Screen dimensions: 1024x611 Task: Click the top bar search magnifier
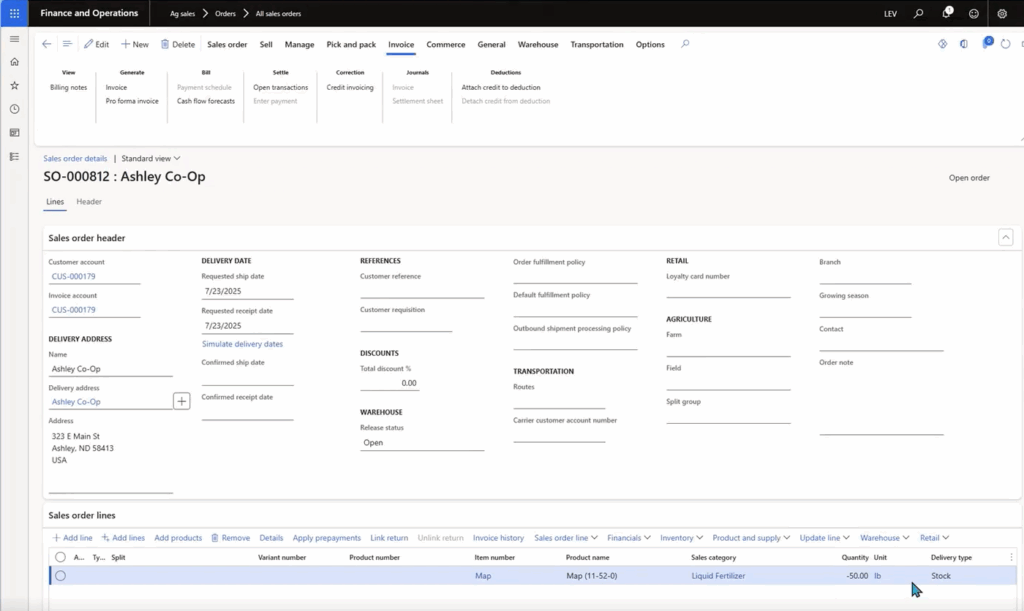[x=918, y=13]
